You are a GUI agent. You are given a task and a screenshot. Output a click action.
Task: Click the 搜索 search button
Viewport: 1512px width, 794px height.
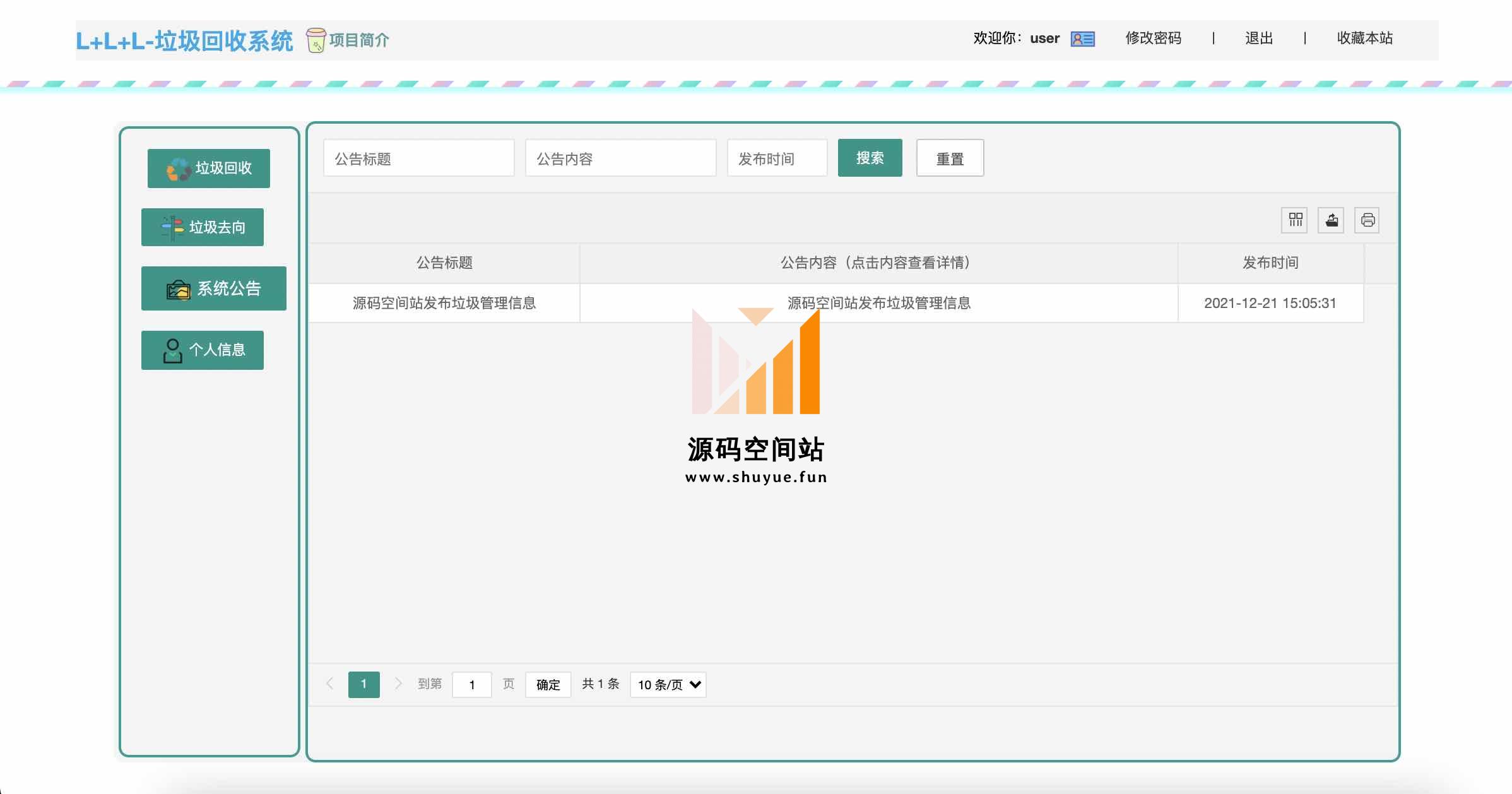click(870, 158)
